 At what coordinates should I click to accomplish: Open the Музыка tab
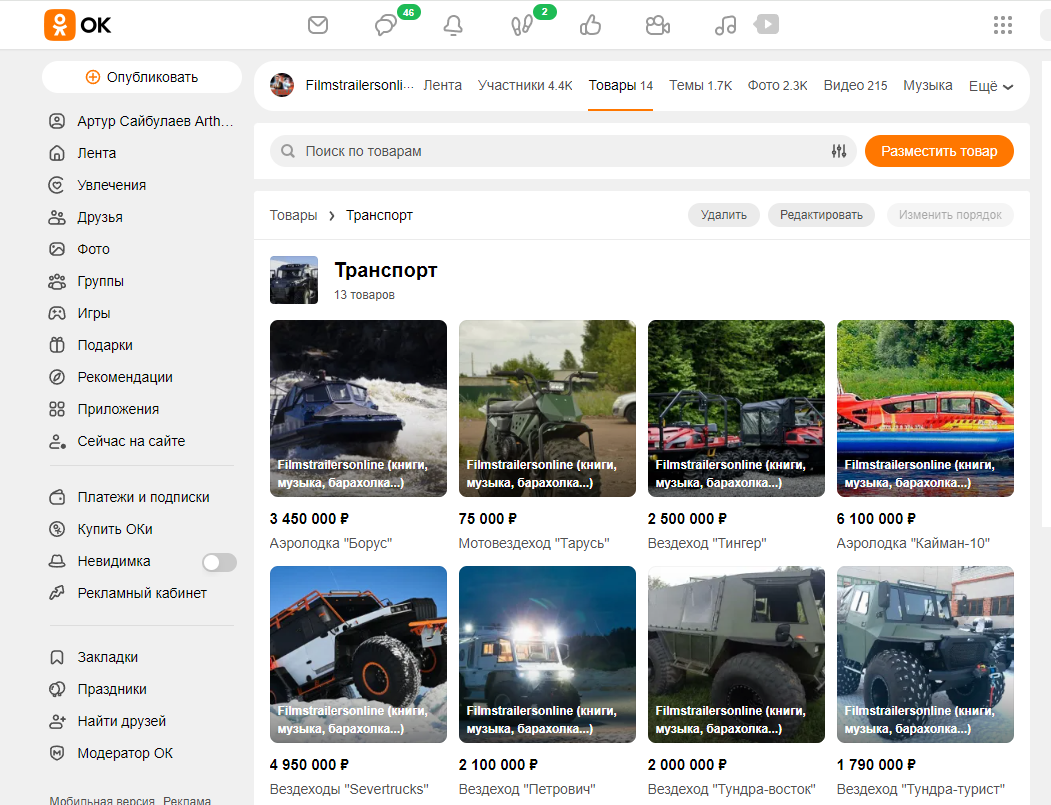[928, 86]
